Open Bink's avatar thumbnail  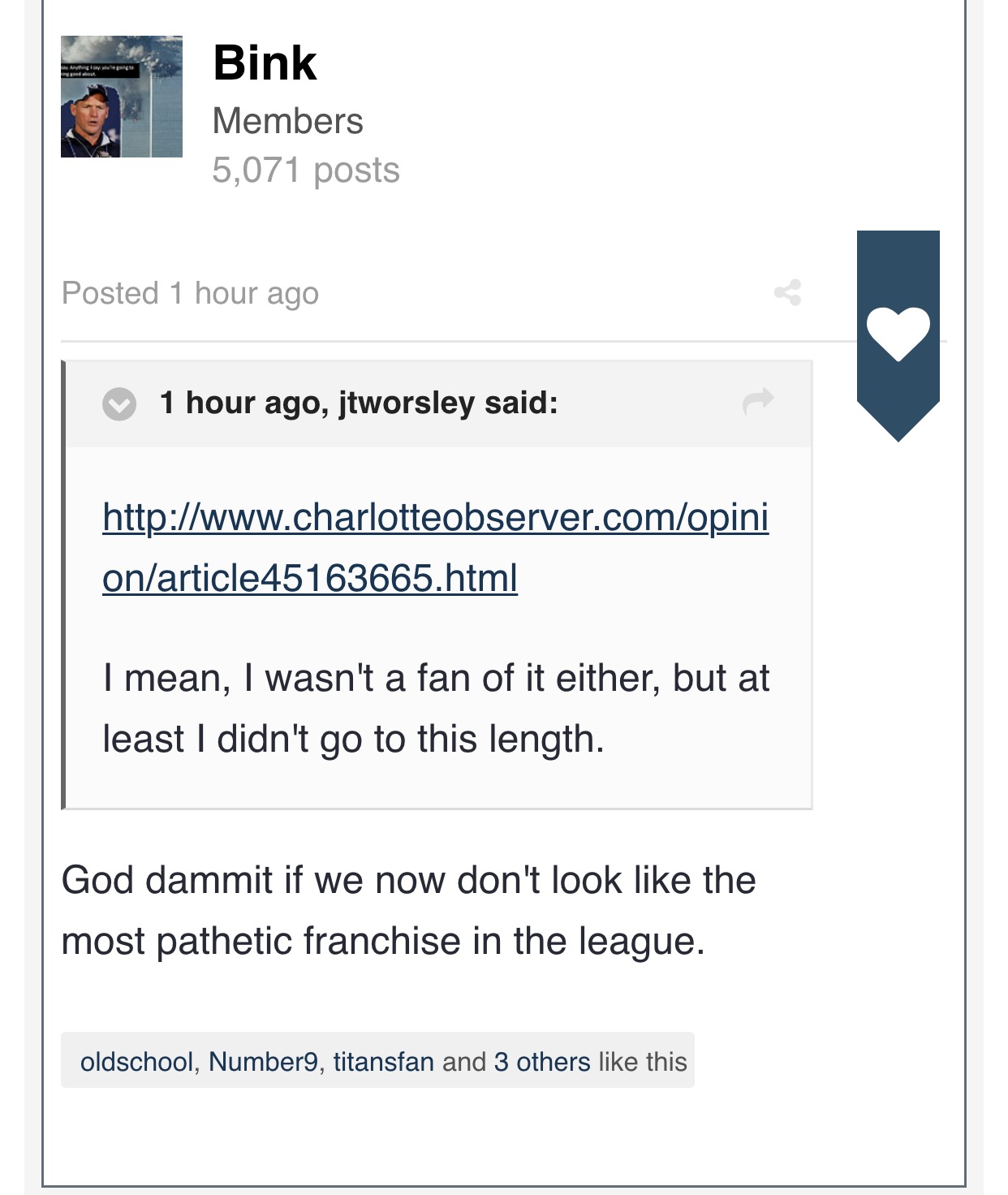tap(122, 97)
